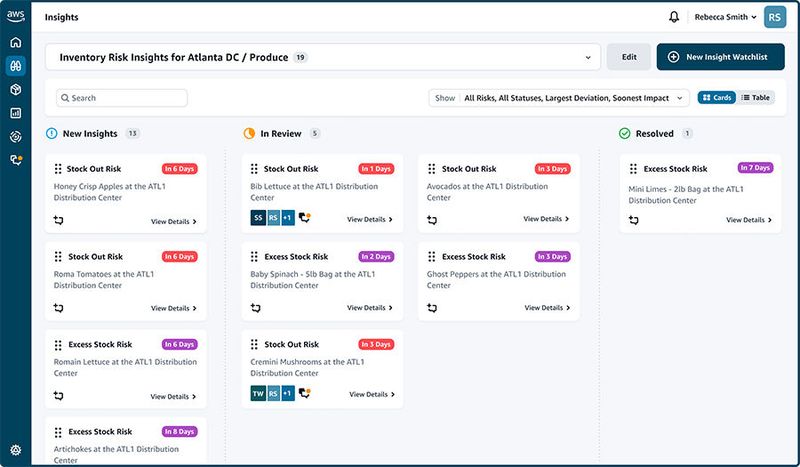Expand View Details on Bib Lettuce card
The width and height of the screenshot is (800, 467).
coord(370,220)
